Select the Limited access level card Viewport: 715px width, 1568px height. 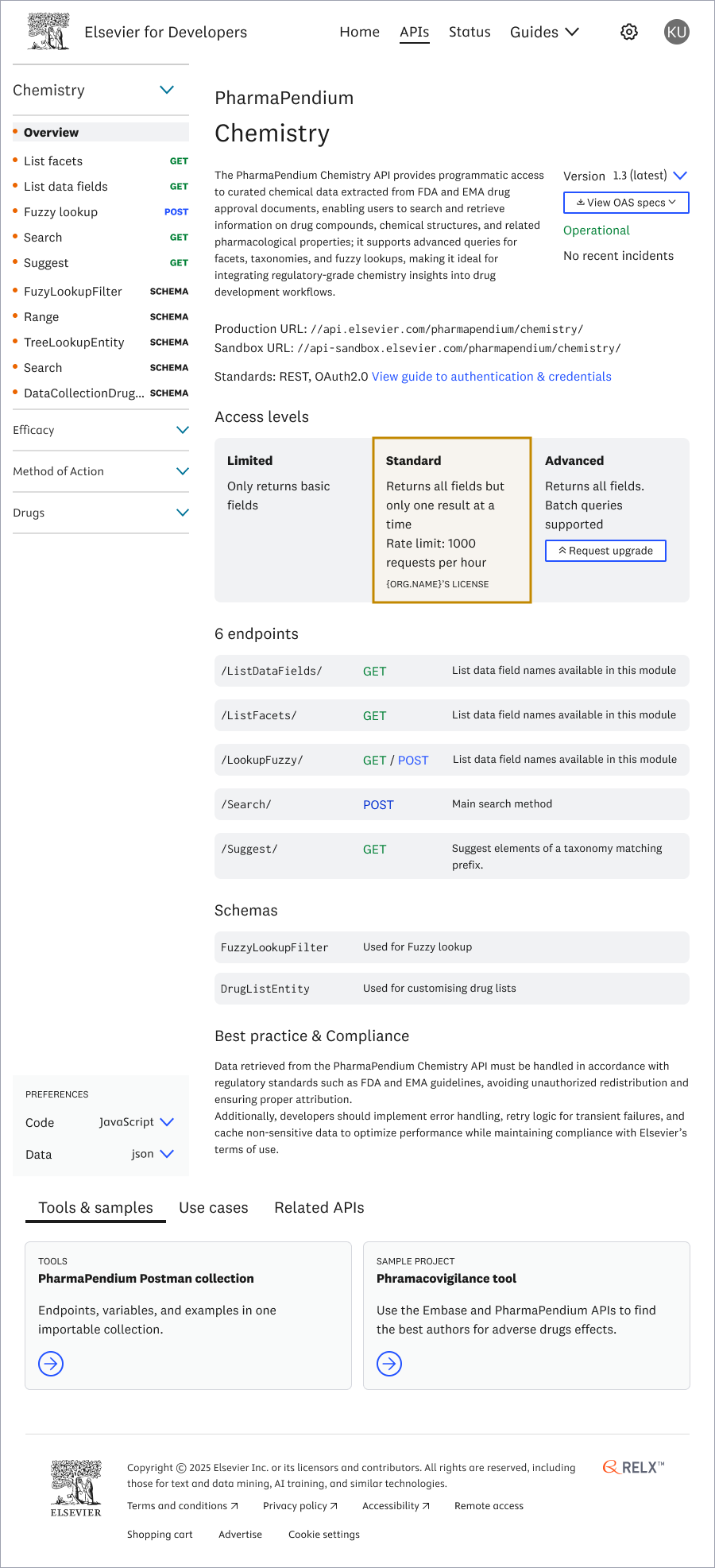point(293,520)
